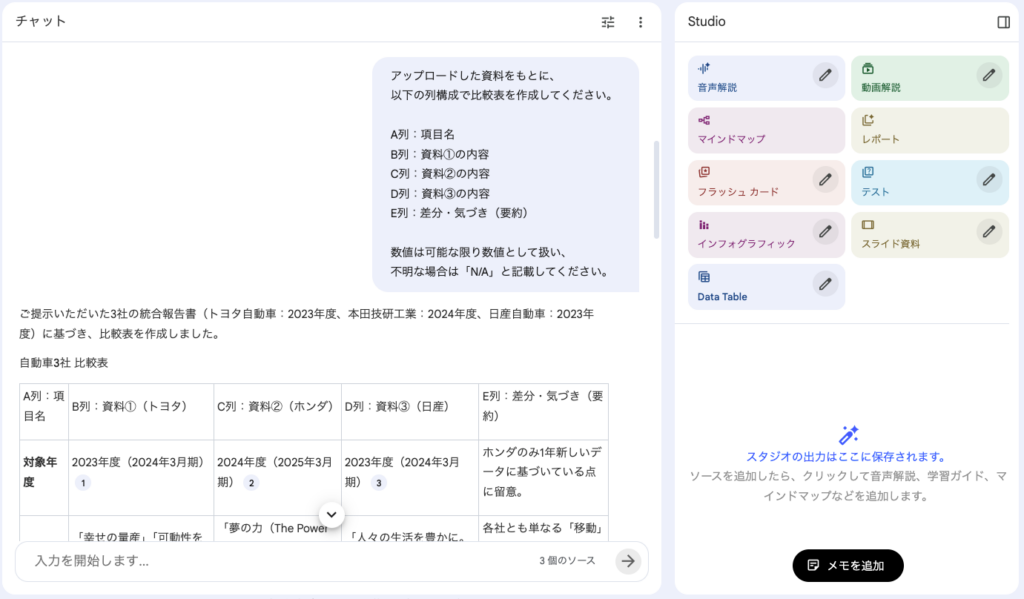Screen dimensions: 1024x599
Task: Click pencil icon on 動画解説 tile
Action: (x=988, y=75)
